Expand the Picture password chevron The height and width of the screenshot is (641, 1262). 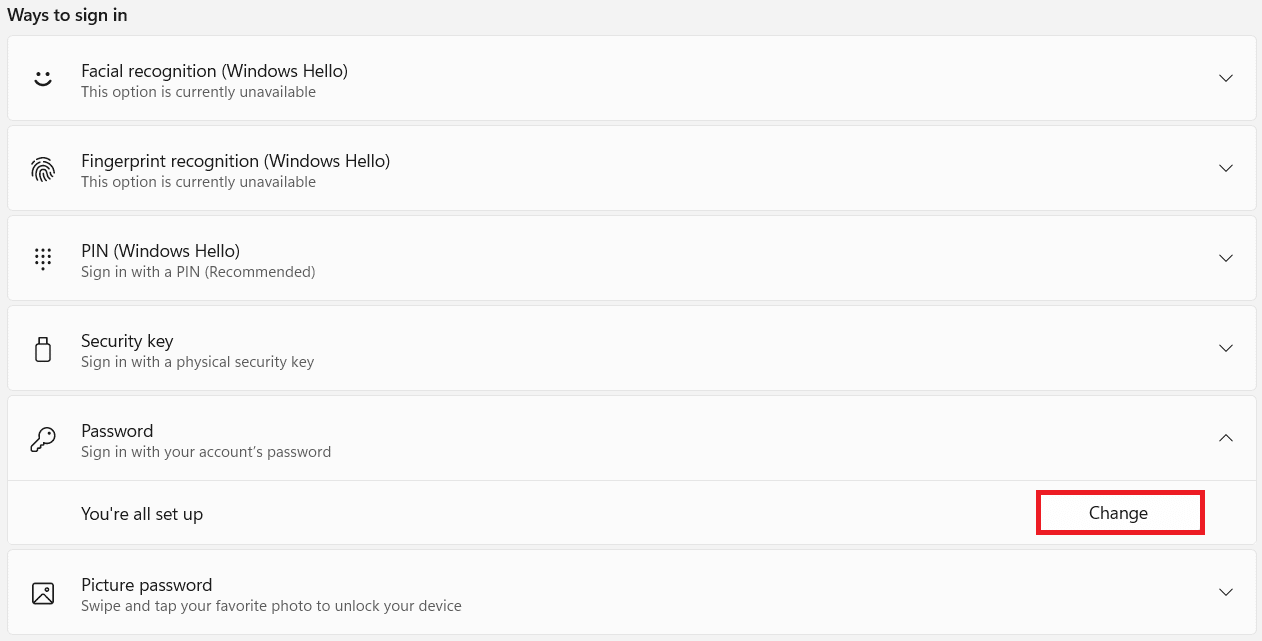[1226, 592]
